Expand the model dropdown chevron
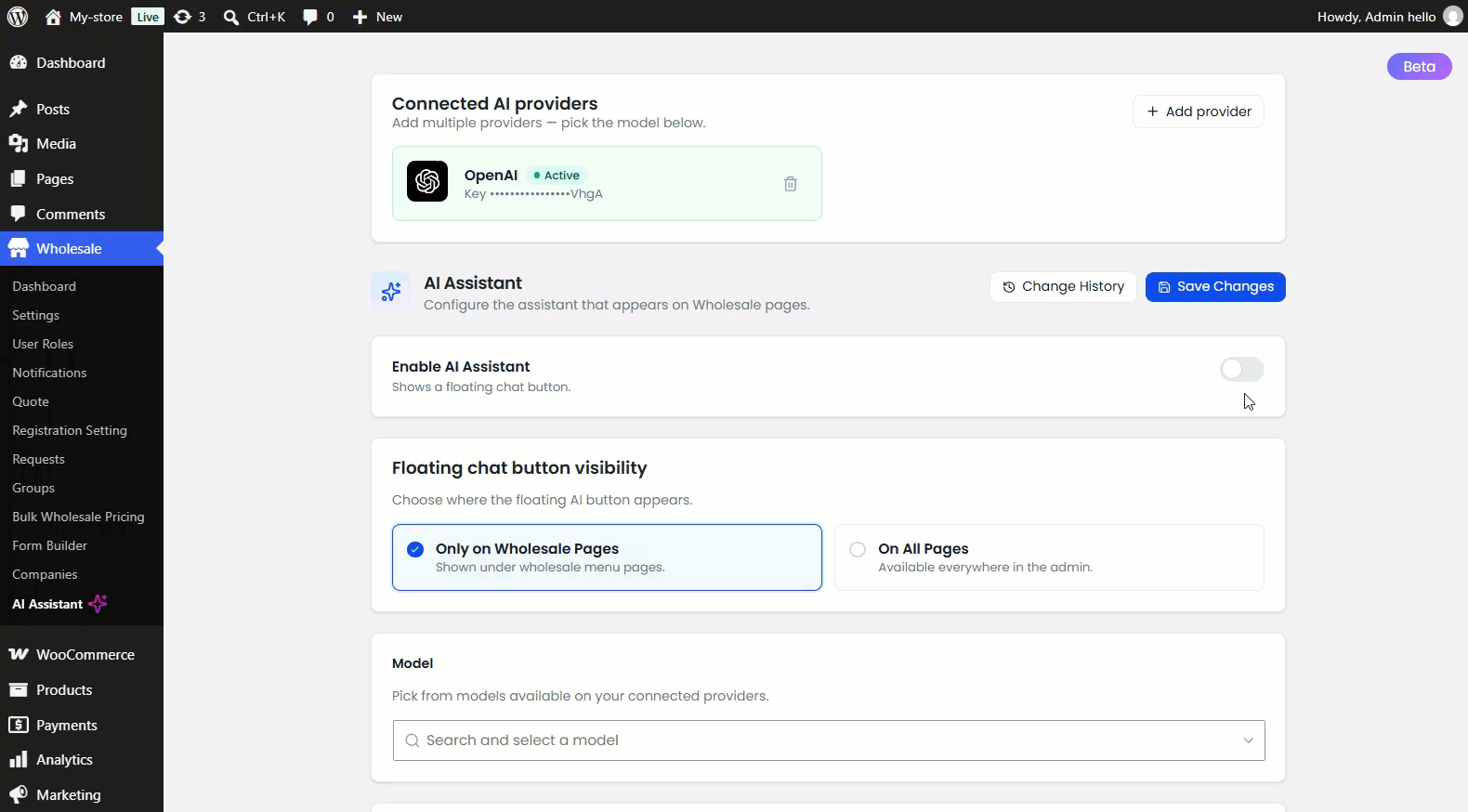The image size is (1468, 812). click(x=1248, y=740)
